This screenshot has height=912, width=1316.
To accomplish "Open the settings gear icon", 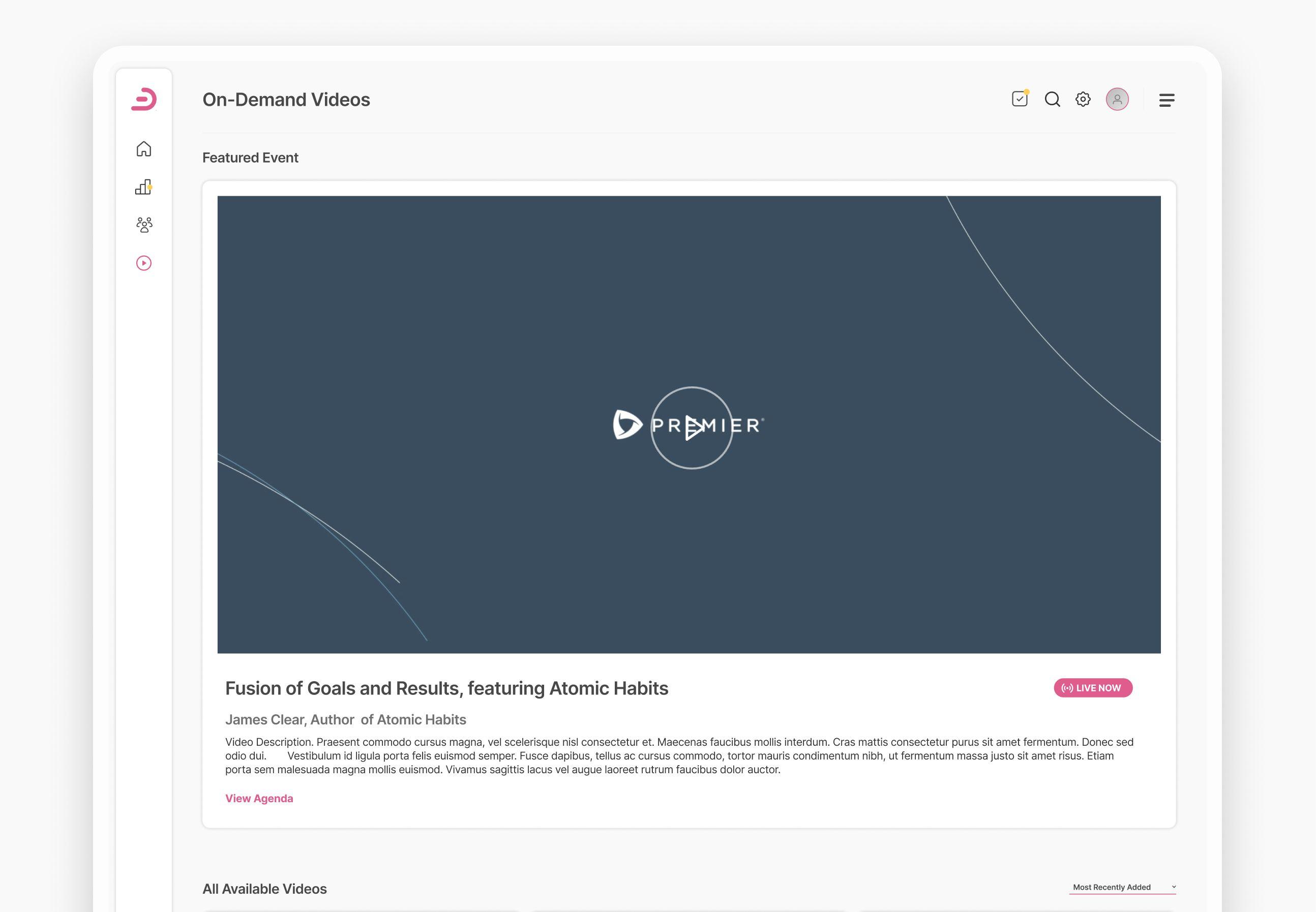I will coord(1083,100).
